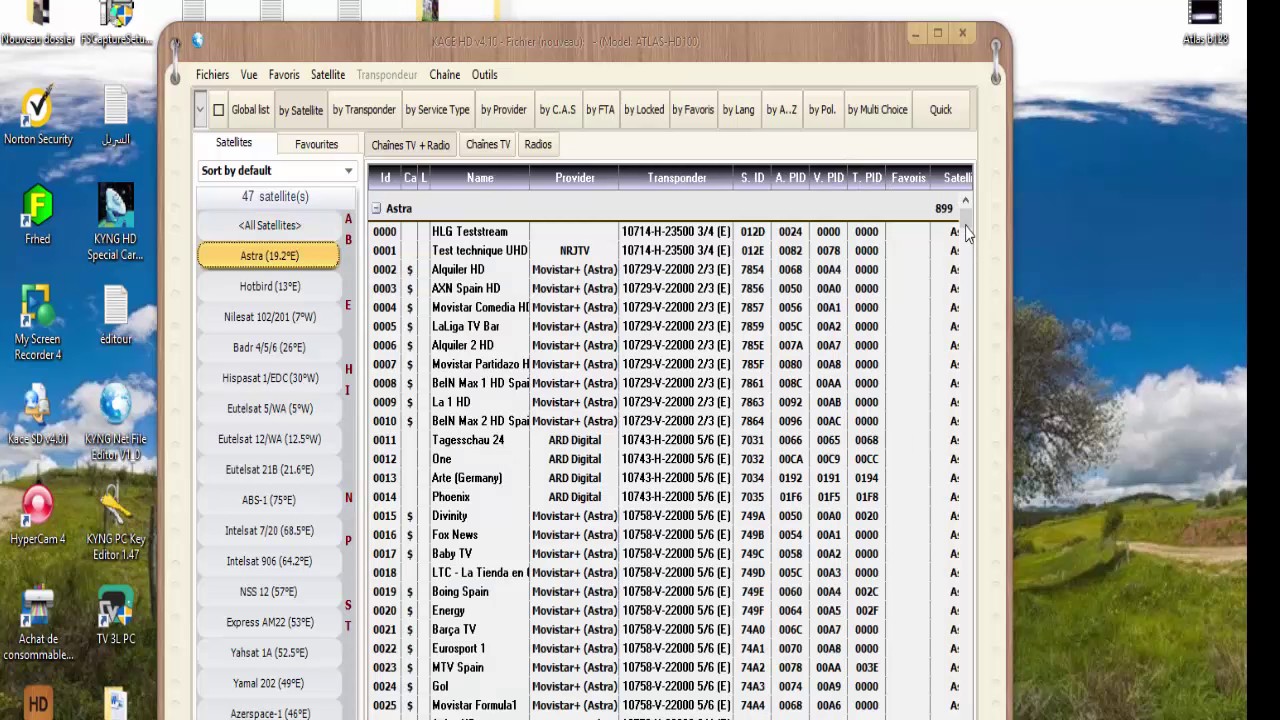This screenshot has width=1280, height=720.
Task: Jump to letter N in satellite index
Action: 349,498
